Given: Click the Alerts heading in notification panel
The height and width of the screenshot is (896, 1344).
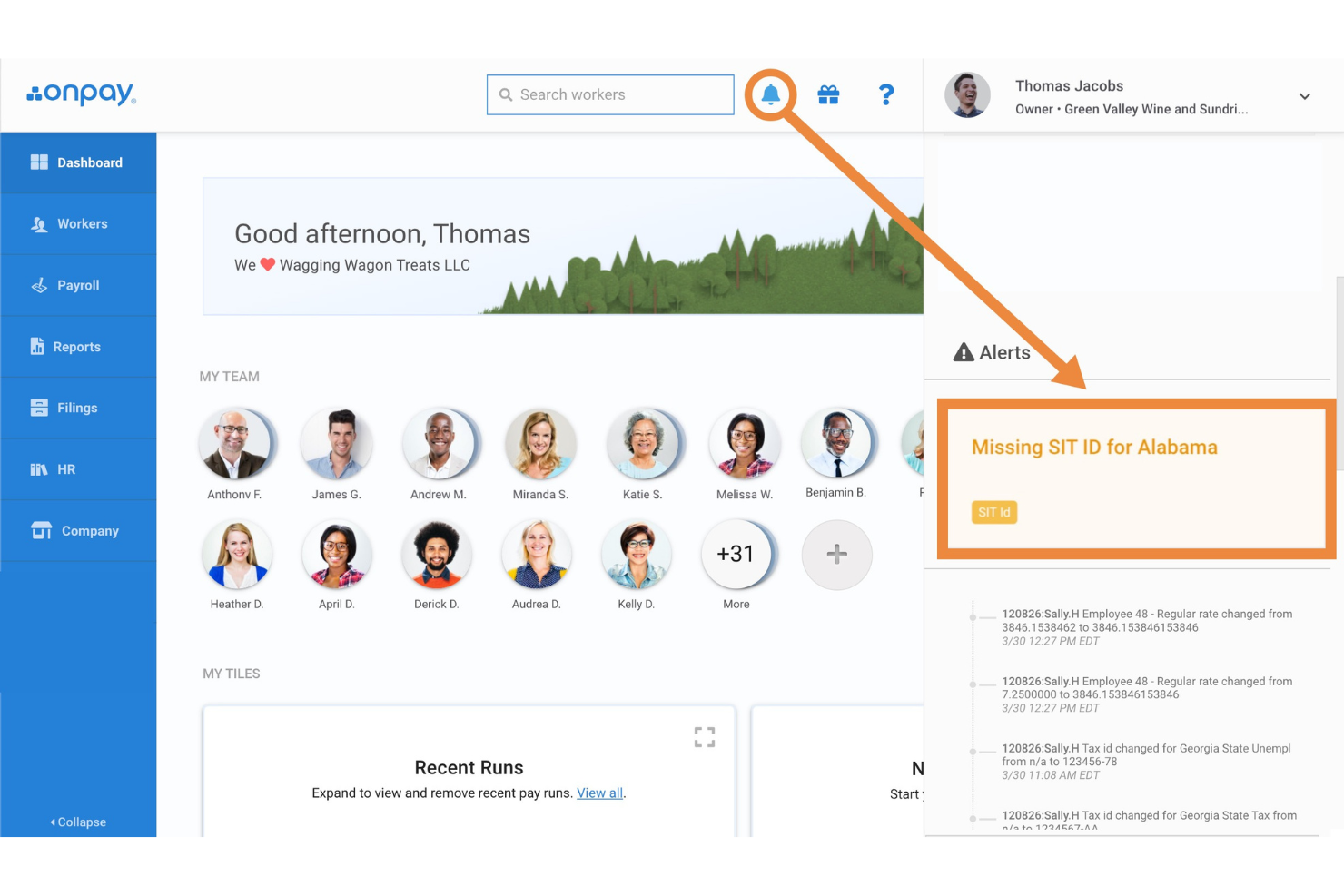Looking at the screenshot, I should pos(992,352).
